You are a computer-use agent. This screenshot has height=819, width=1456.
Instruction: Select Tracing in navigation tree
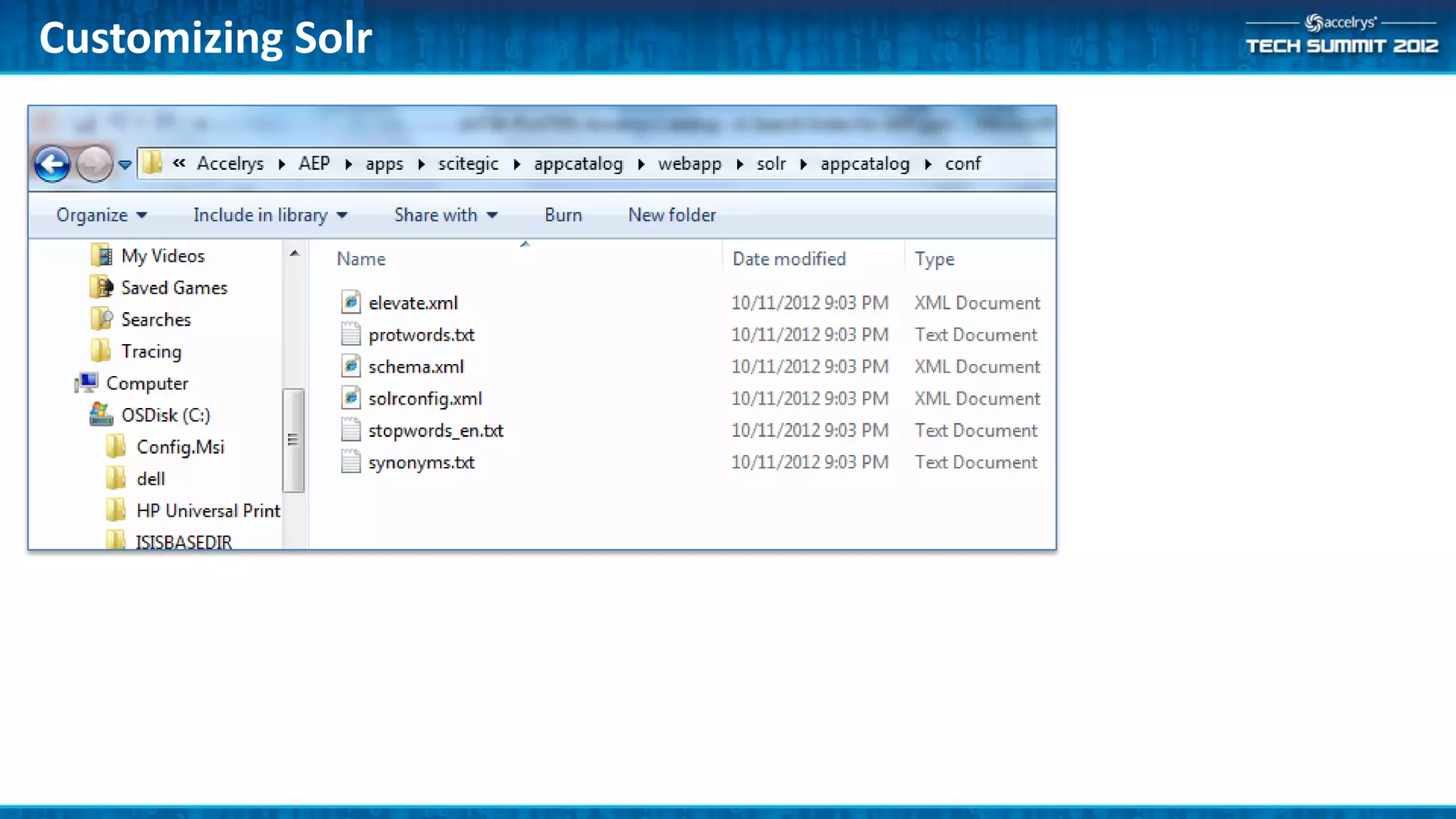151,352
